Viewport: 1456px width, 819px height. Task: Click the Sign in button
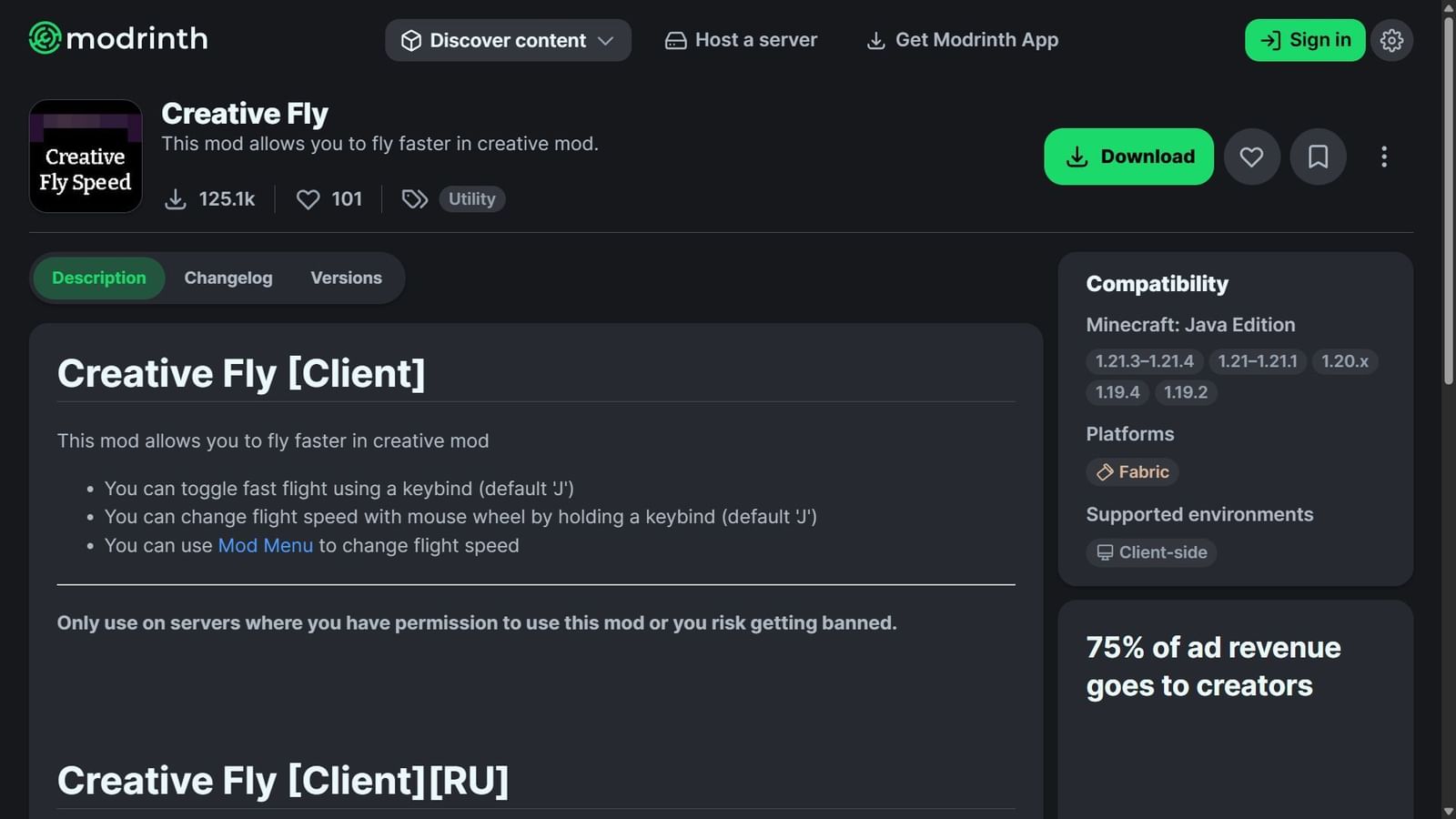tap(1305, 40)
